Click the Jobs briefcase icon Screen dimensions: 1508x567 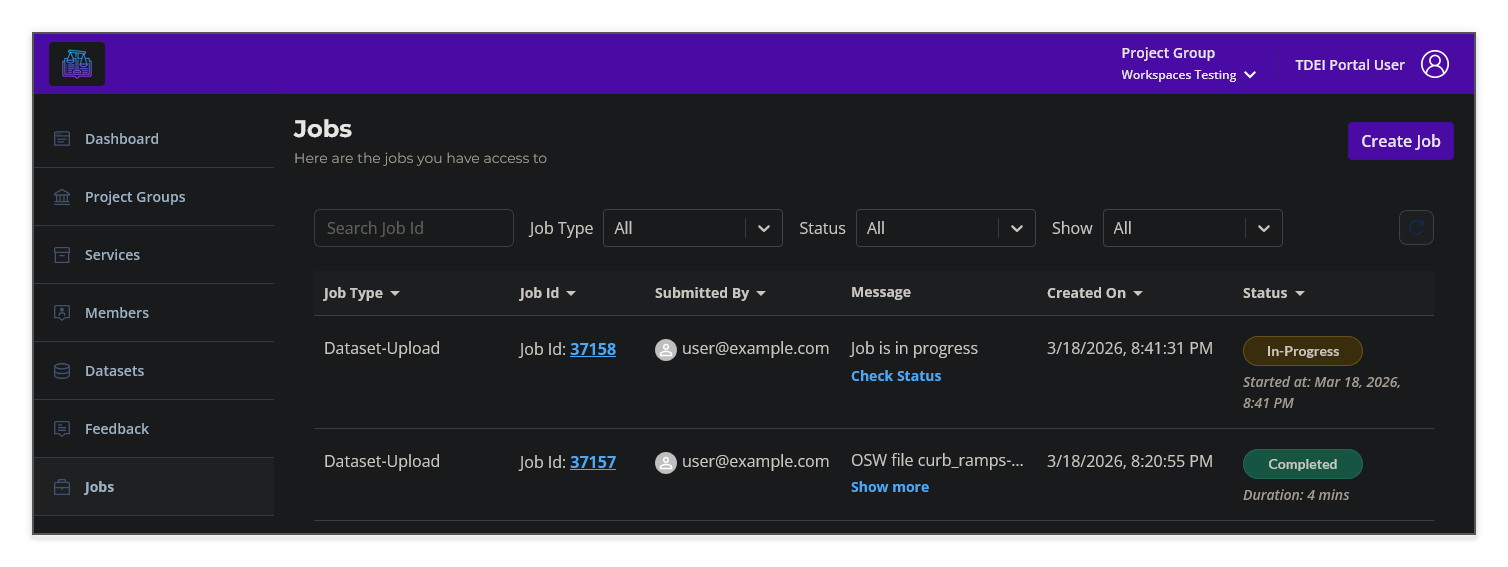(62, 487)
